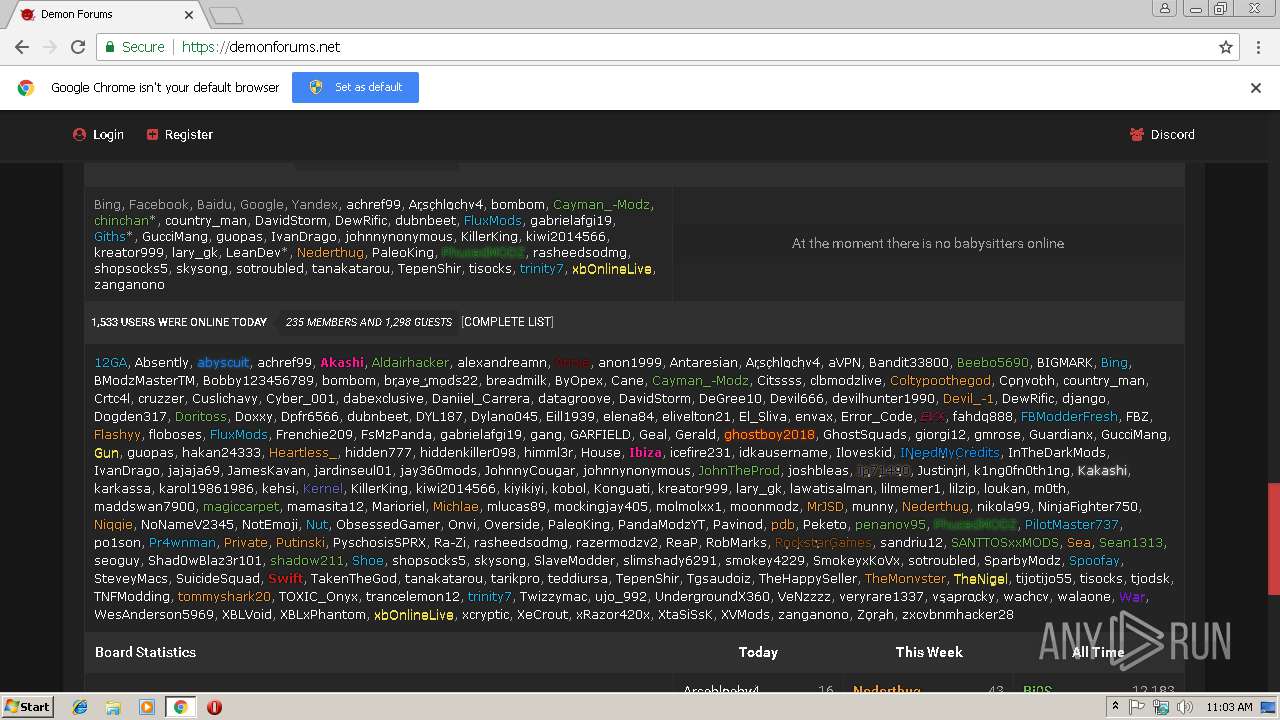Click the page vertical scrollbar thumb
The height and width of the screenshot is (720, 1280).
pos(1272,538)
